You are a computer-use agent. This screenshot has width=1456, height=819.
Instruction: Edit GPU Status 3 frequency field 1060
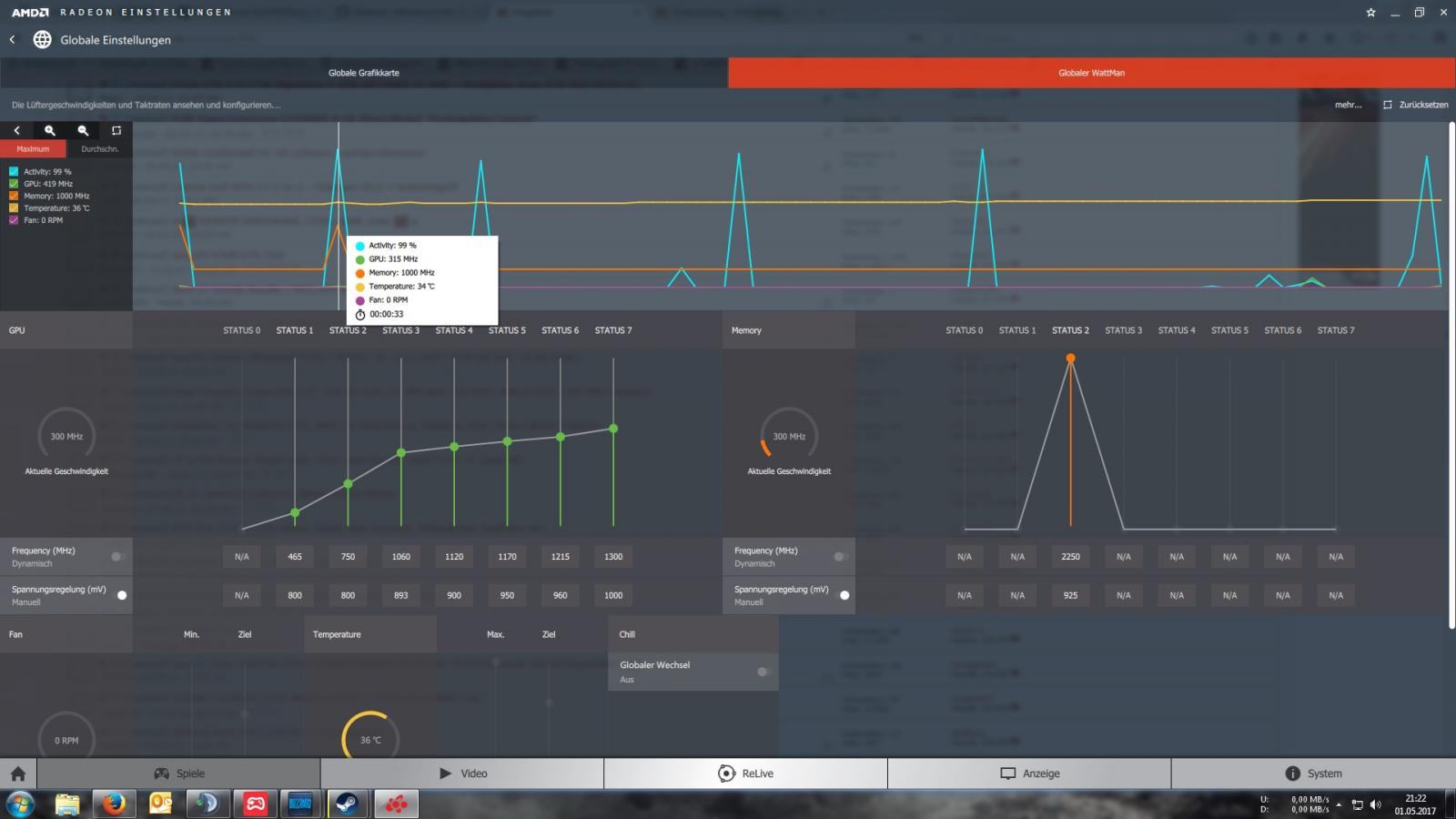pos(401,556)
